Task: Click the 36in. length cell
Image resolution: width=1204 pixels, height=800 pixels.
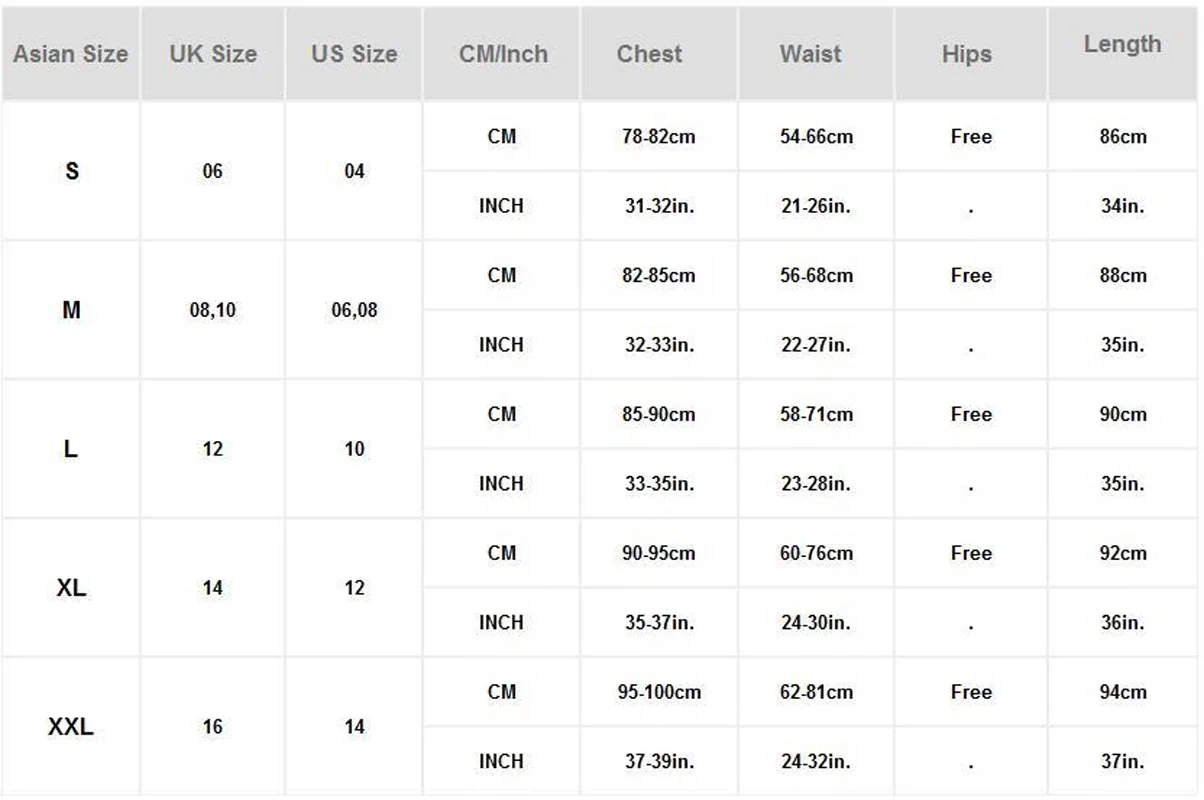Action: pyautogui.click(x=1123, y=622)
